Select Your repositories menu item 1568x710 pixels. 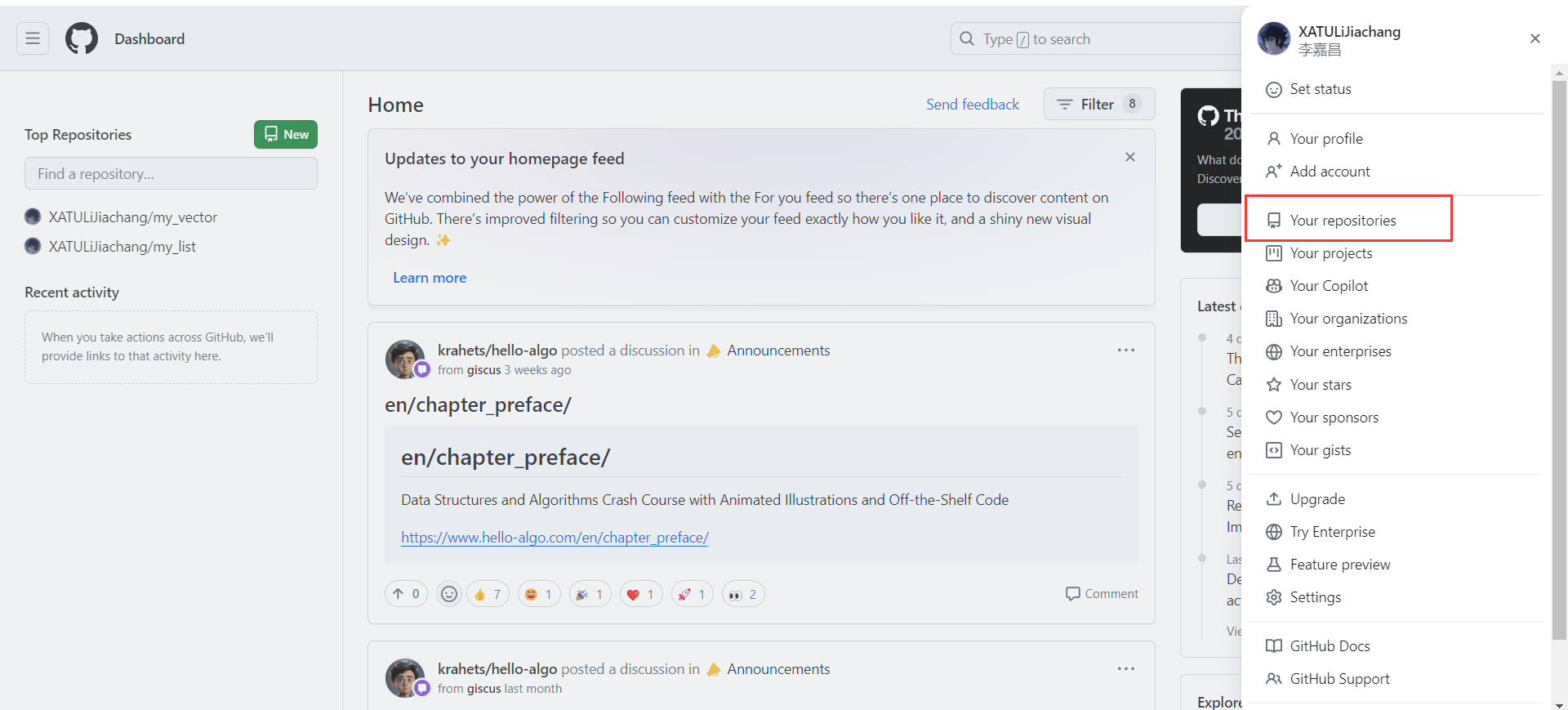[1343, 221]
